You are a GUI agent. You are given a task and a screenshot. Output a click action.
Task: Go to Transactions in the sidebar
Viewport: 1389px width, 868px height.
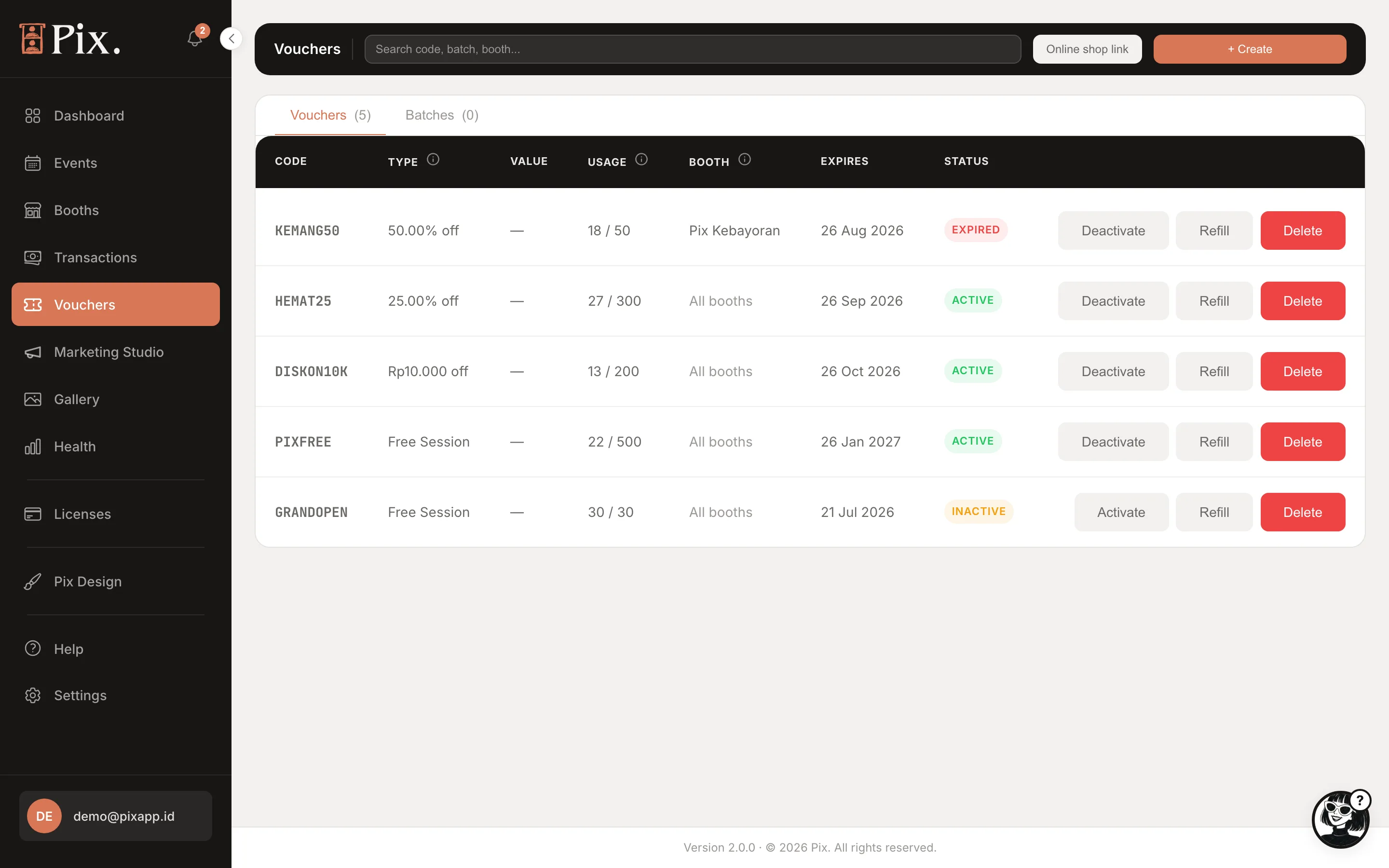tap(115, 257)
